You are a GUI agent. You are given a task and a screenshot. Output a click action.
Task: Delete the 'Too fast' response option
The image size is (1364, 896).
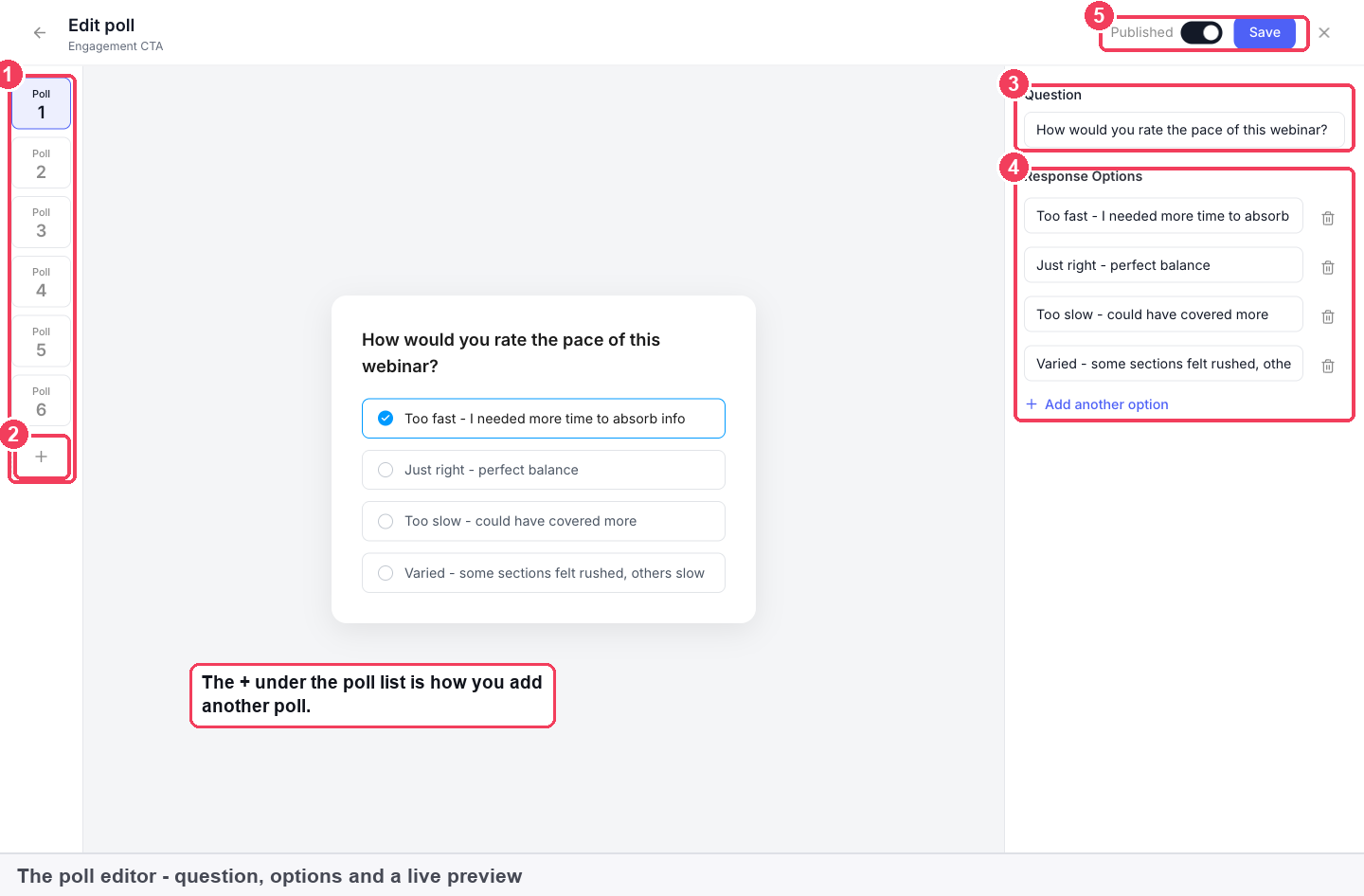click(1328, 218)
